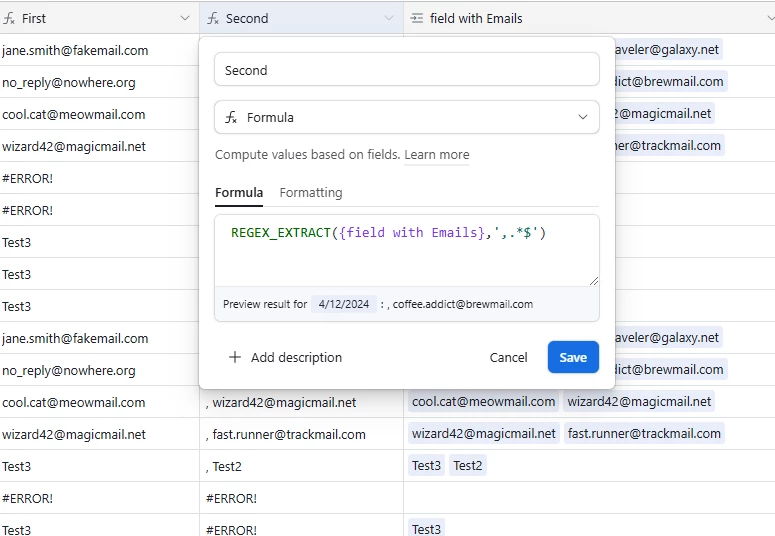Viewport: 775px width, 536px height.
Task: Click the formula icon in field type selector
Action: click(x=231, y=118)
